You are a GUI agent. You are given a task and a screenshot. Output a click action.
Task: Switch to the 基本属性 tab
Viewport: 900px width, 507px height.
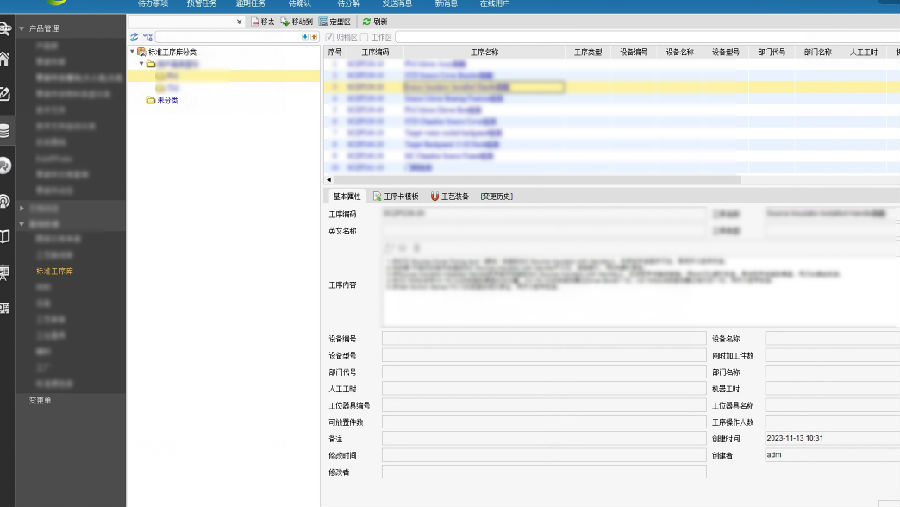click(347, 196)
